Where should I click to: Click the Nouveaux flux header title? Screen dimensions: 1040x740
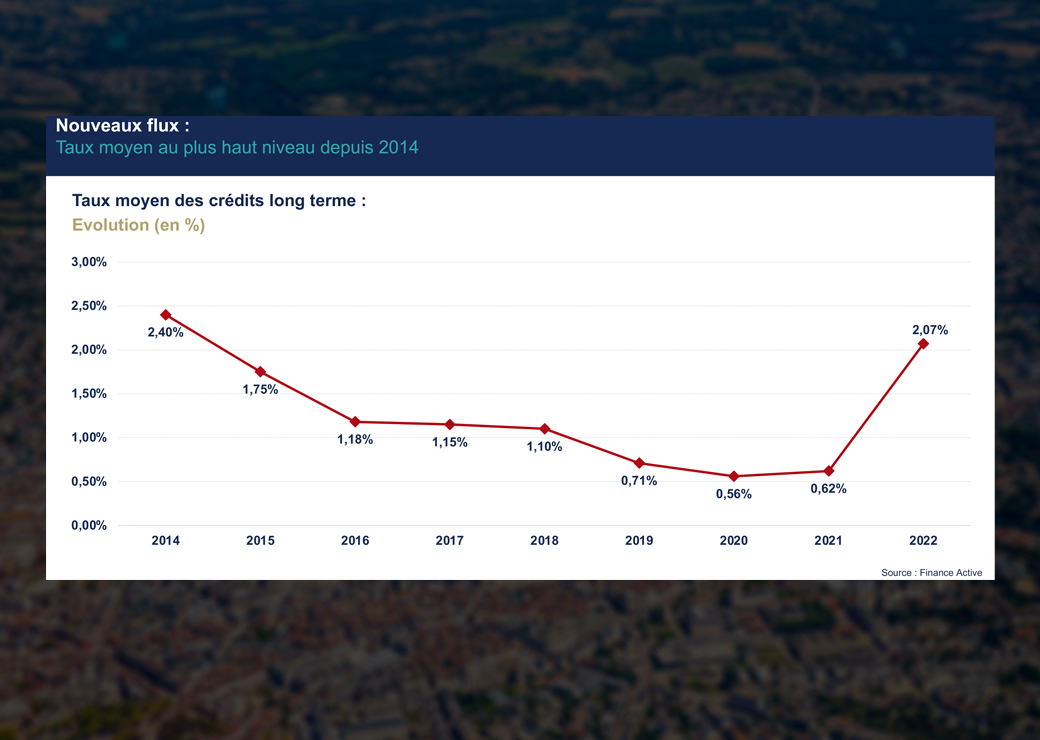point(122,125)
